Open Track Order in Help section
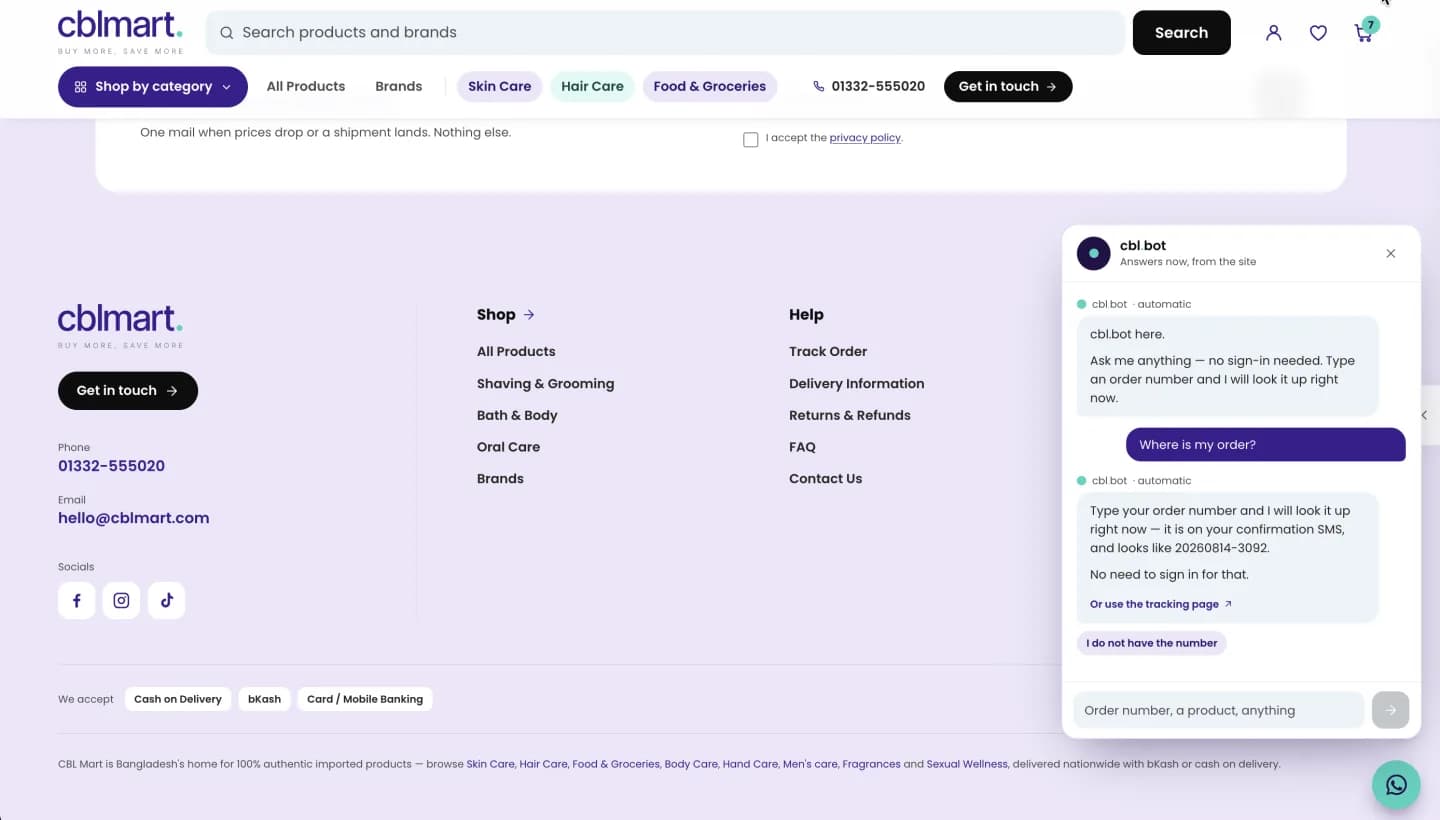Screen dimensions: 1440x820 tap(828, 352)
